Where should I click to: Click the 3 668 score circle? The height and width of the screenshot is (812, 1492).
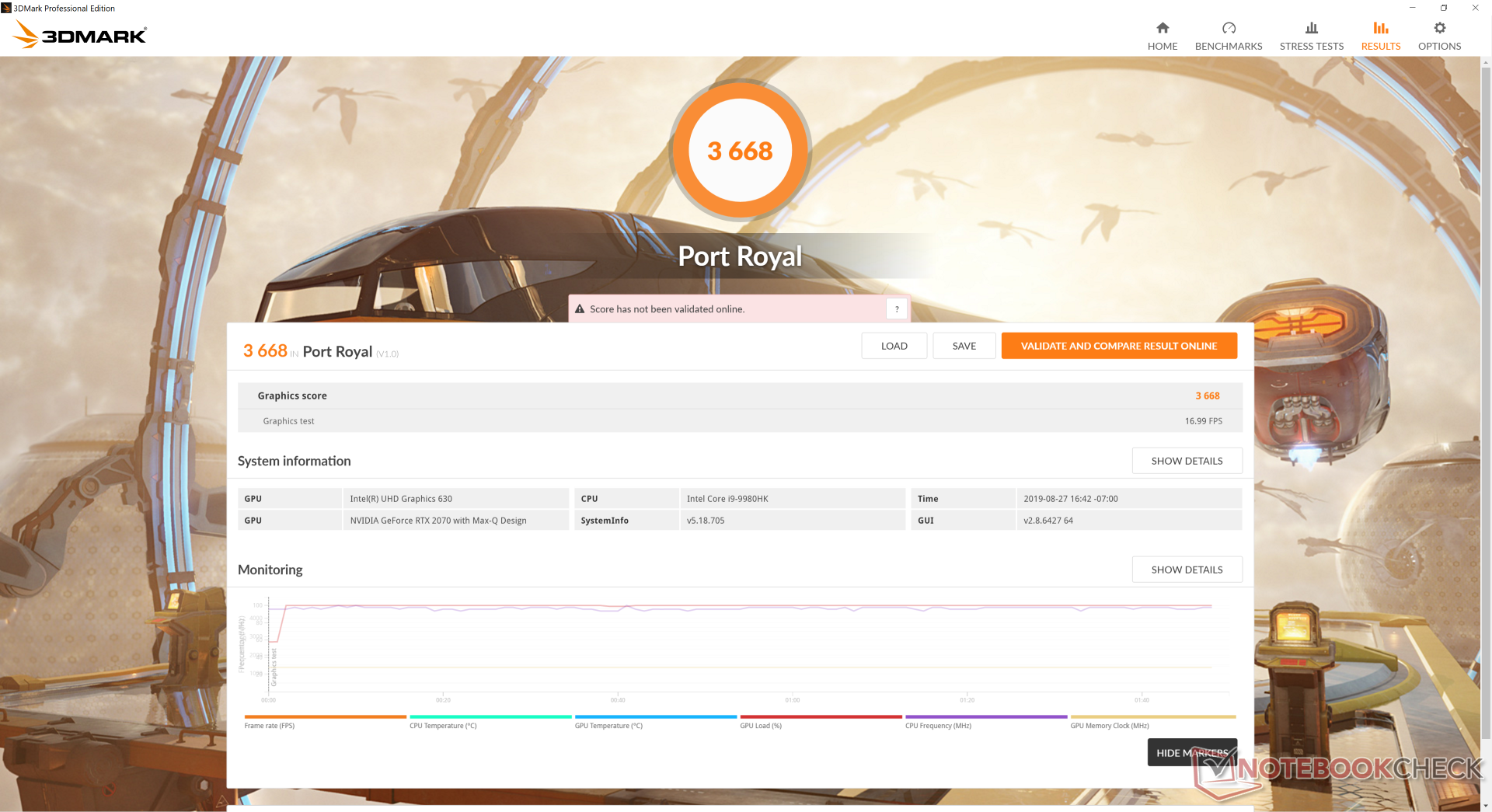pos(740,151)
